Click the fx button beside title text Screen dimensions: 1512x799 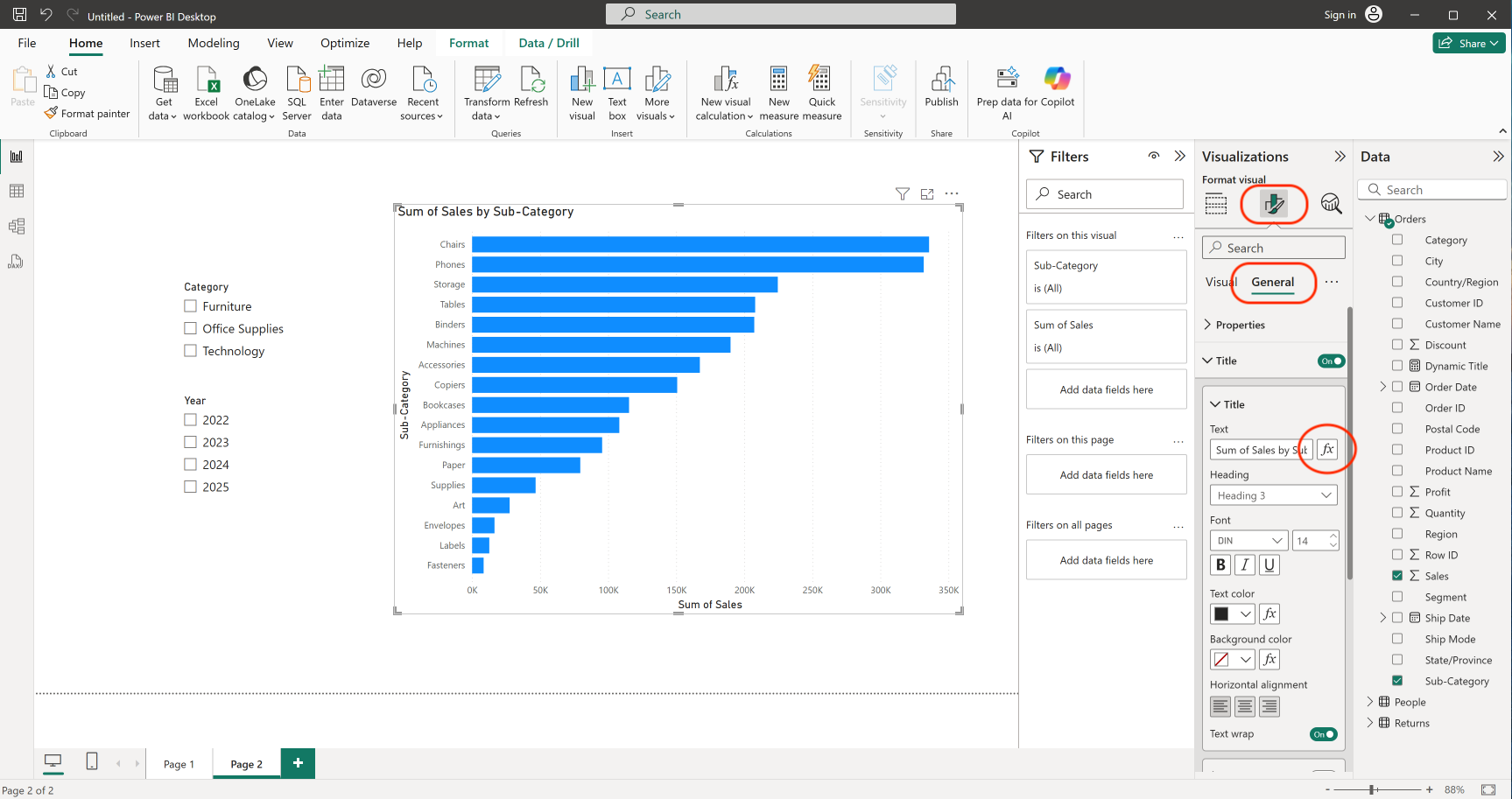(x=1327, y=450)
